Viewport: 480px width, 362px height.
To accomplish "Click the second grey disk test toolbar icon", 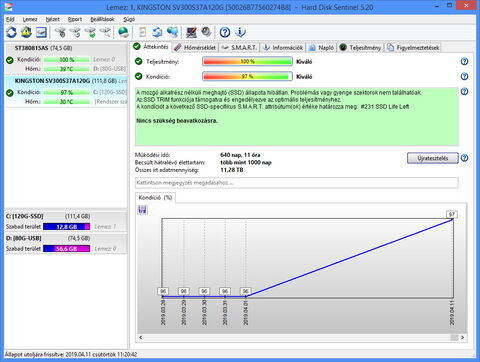I will click(x=75, y=32).
